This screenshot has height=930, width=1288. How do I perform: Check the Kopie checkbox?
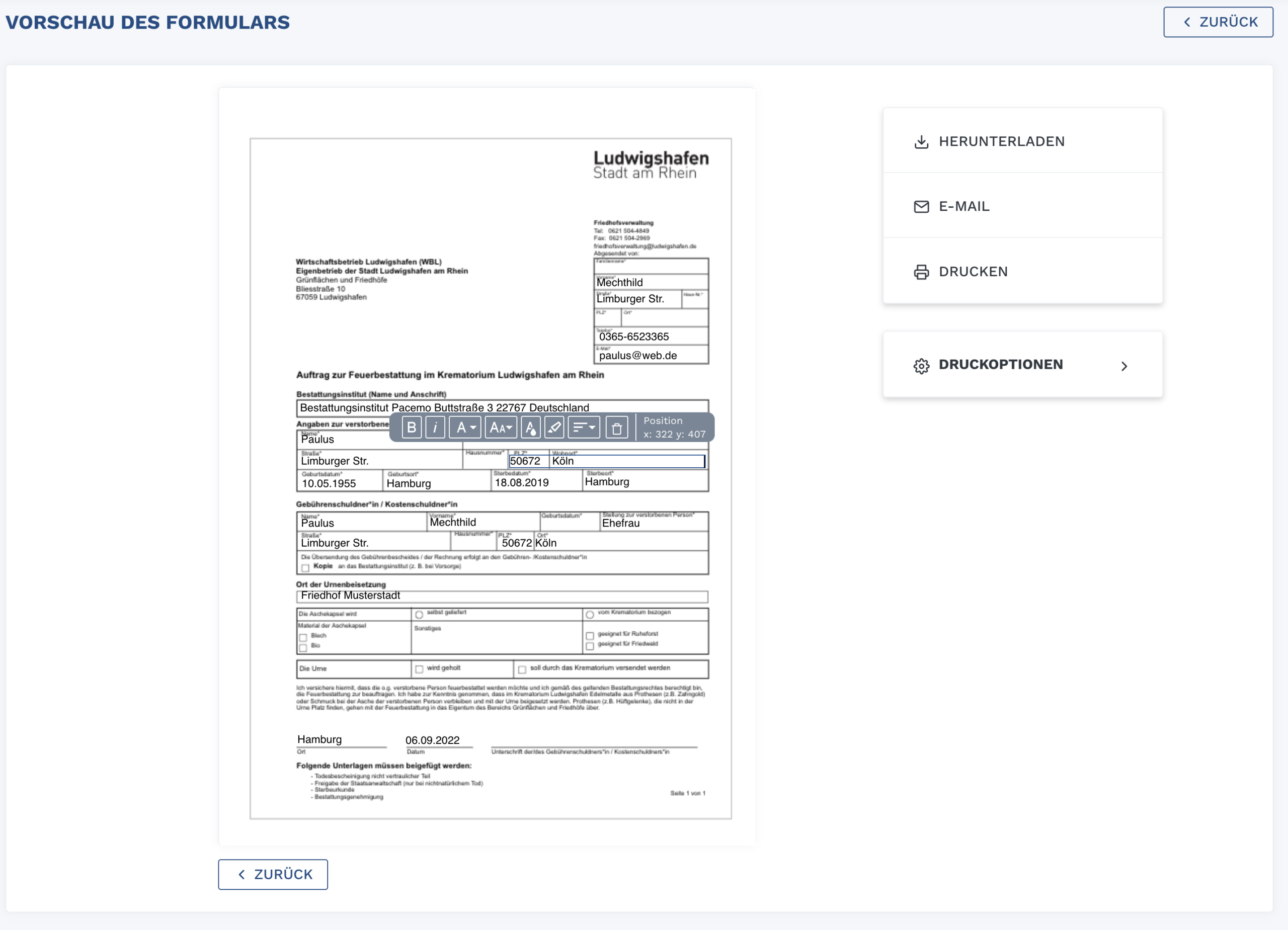point(305,568)
